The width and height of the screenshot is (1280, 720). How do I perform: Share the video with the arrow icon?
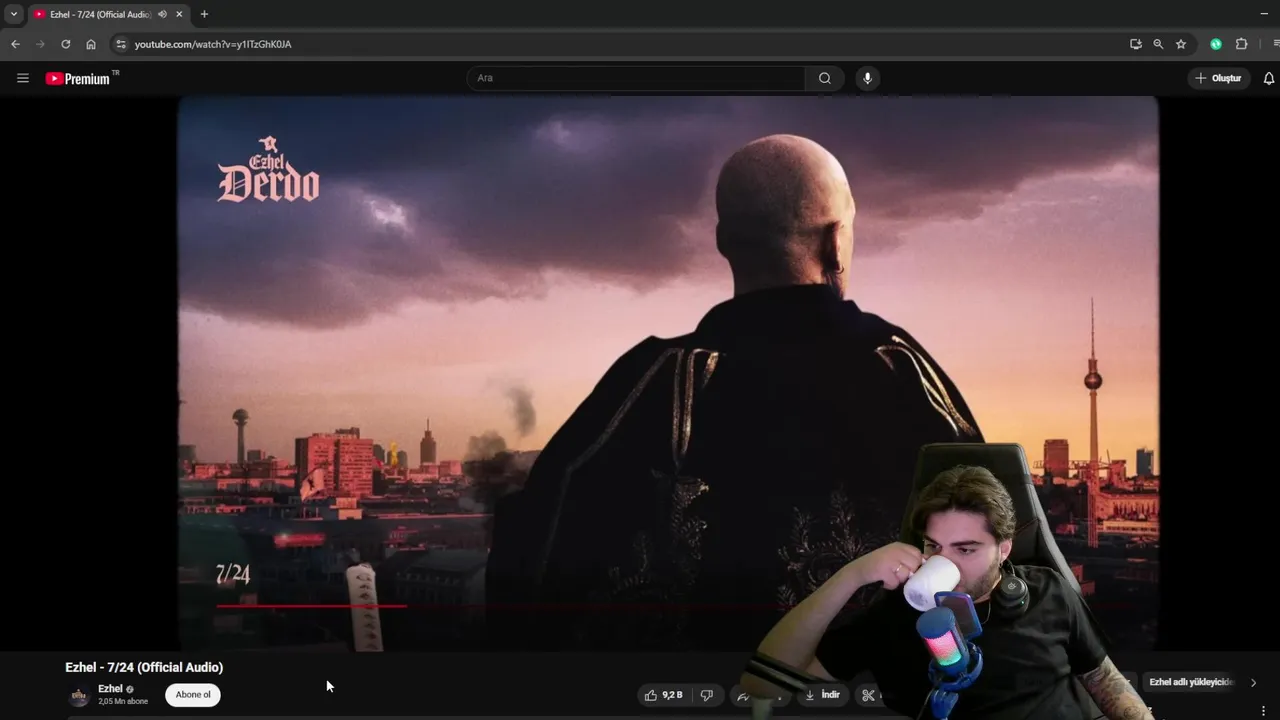point(743,696)
